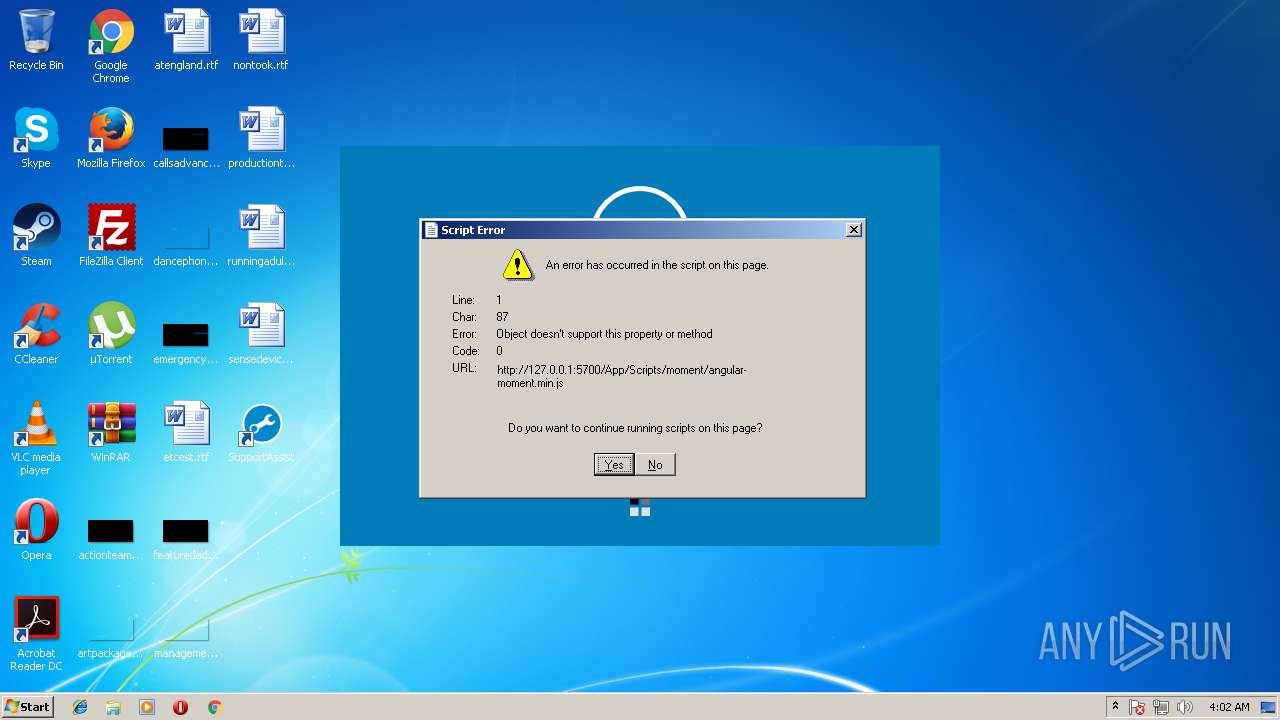Click the Action Center flag tray icon
Screen dimensions: 1280x720
pos(1137,707)
